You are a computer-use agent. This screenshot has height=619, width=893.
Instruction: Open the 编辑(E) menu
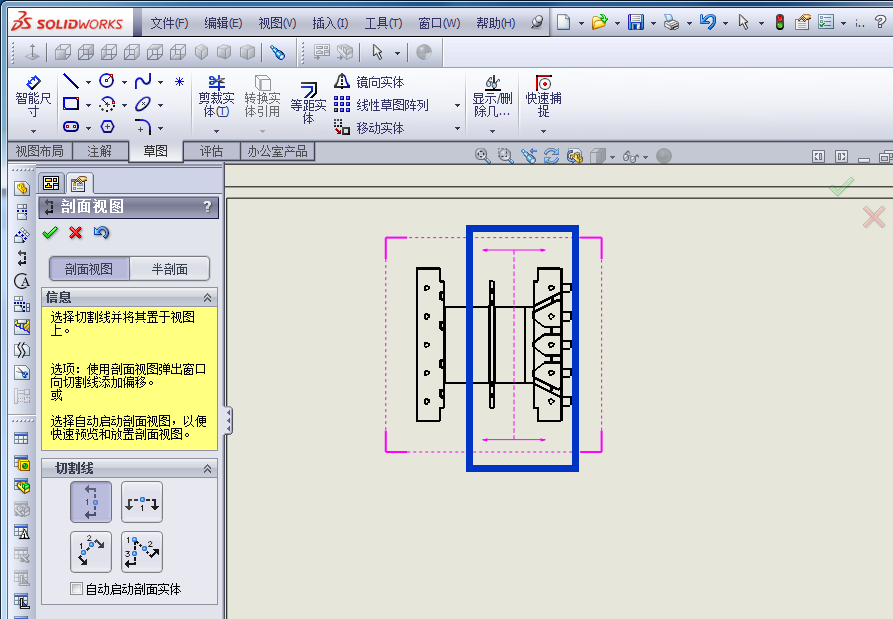pos(223,23)
